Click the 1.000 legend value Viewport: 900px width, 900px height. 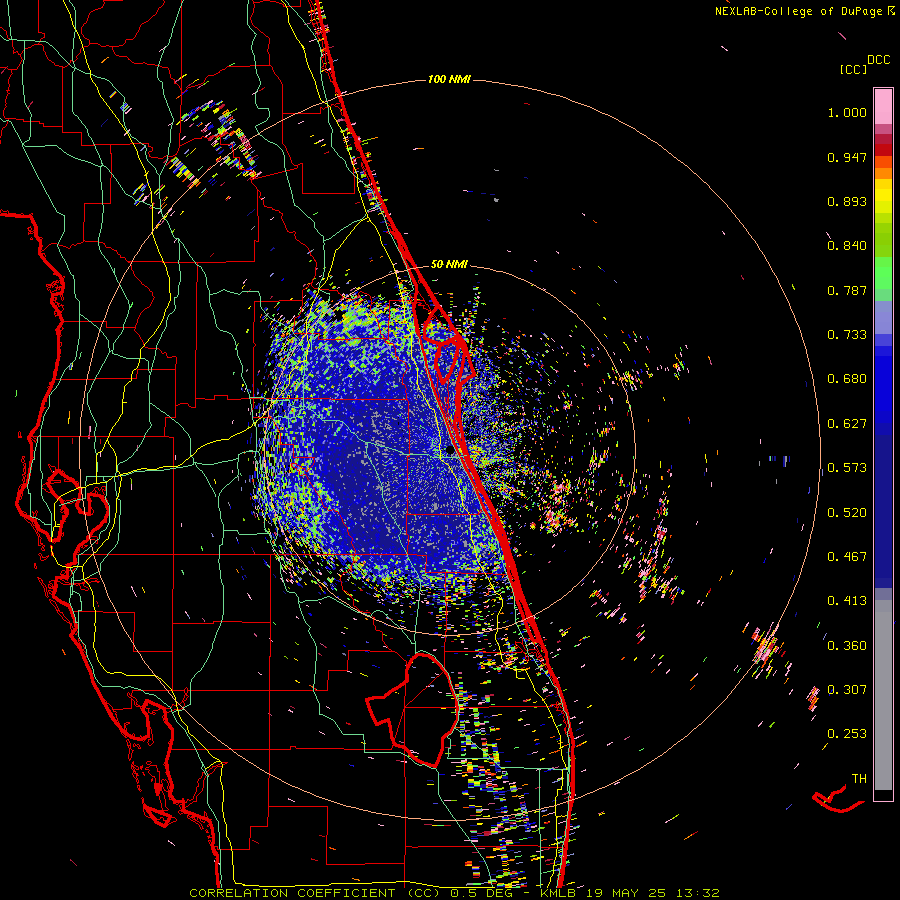coord(847,112)
